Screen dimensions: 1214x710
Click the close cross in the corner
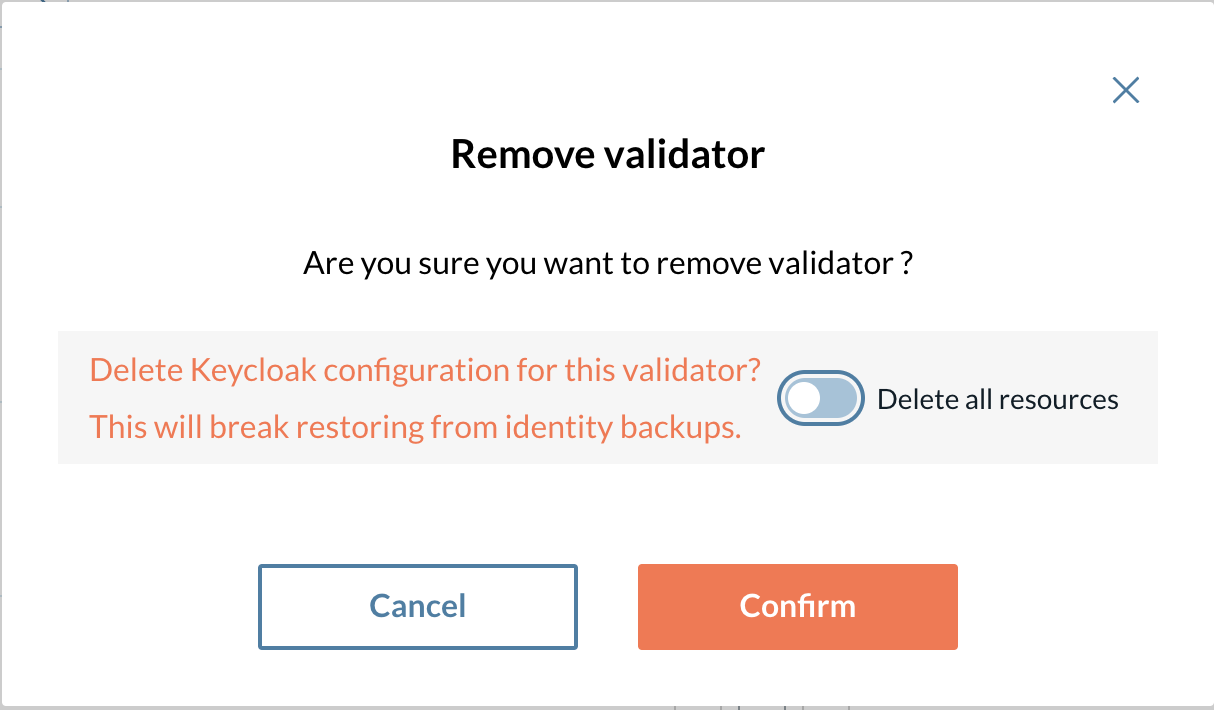[x=1125, y=90]
